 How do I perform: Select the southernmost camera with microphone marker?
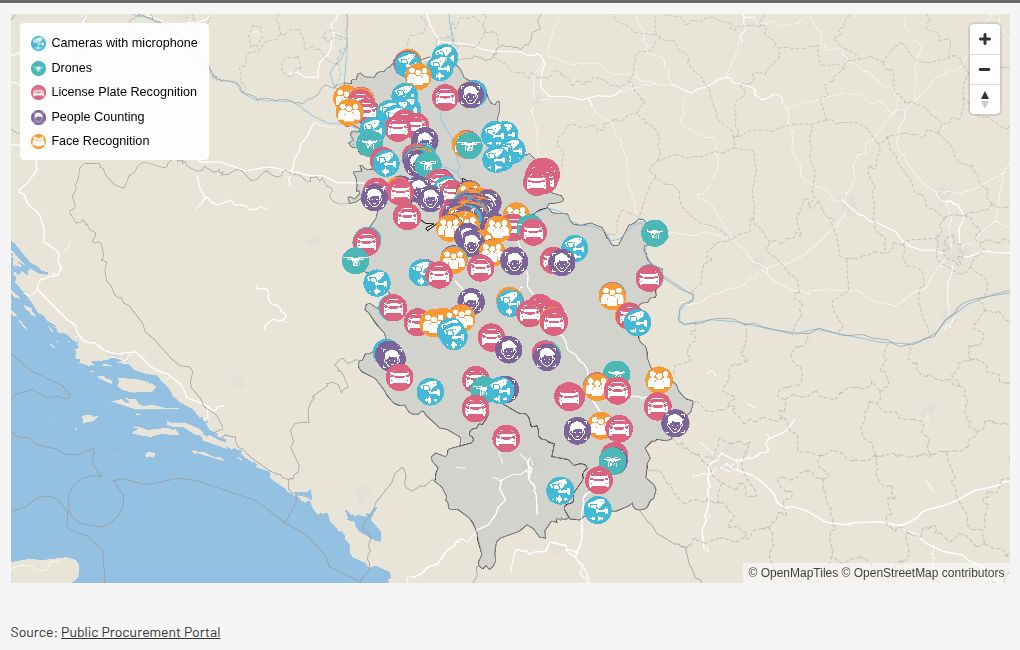[x=597, y=510]
